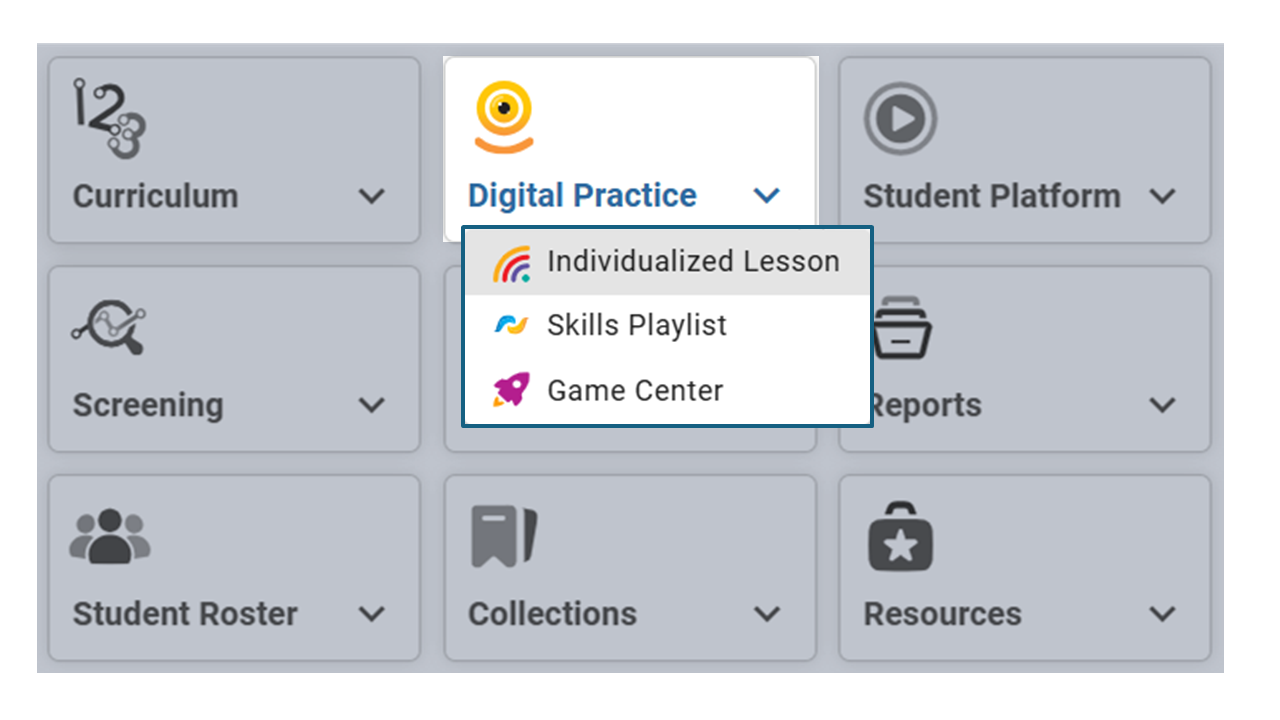Select Individualized Lesson menu item

667,262
